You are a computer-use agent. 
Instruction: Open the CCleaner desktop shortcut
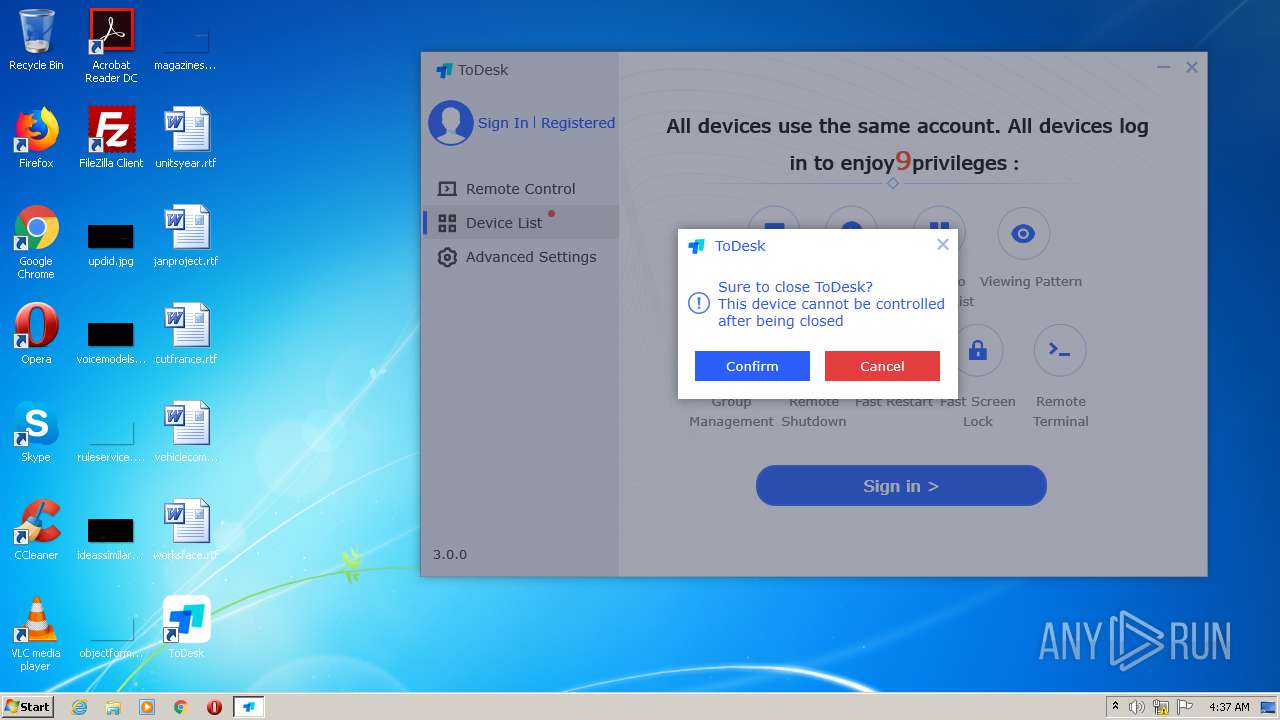[x=36, y=530]
